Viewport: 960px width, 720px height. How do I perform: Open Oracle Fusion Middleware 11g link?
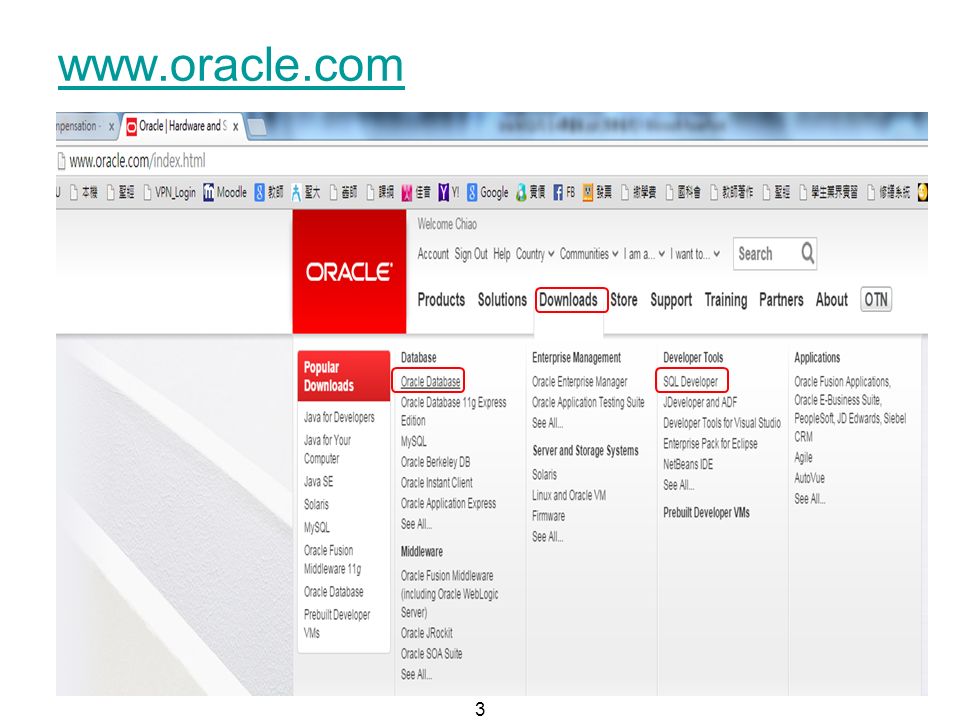pos(332,560)
